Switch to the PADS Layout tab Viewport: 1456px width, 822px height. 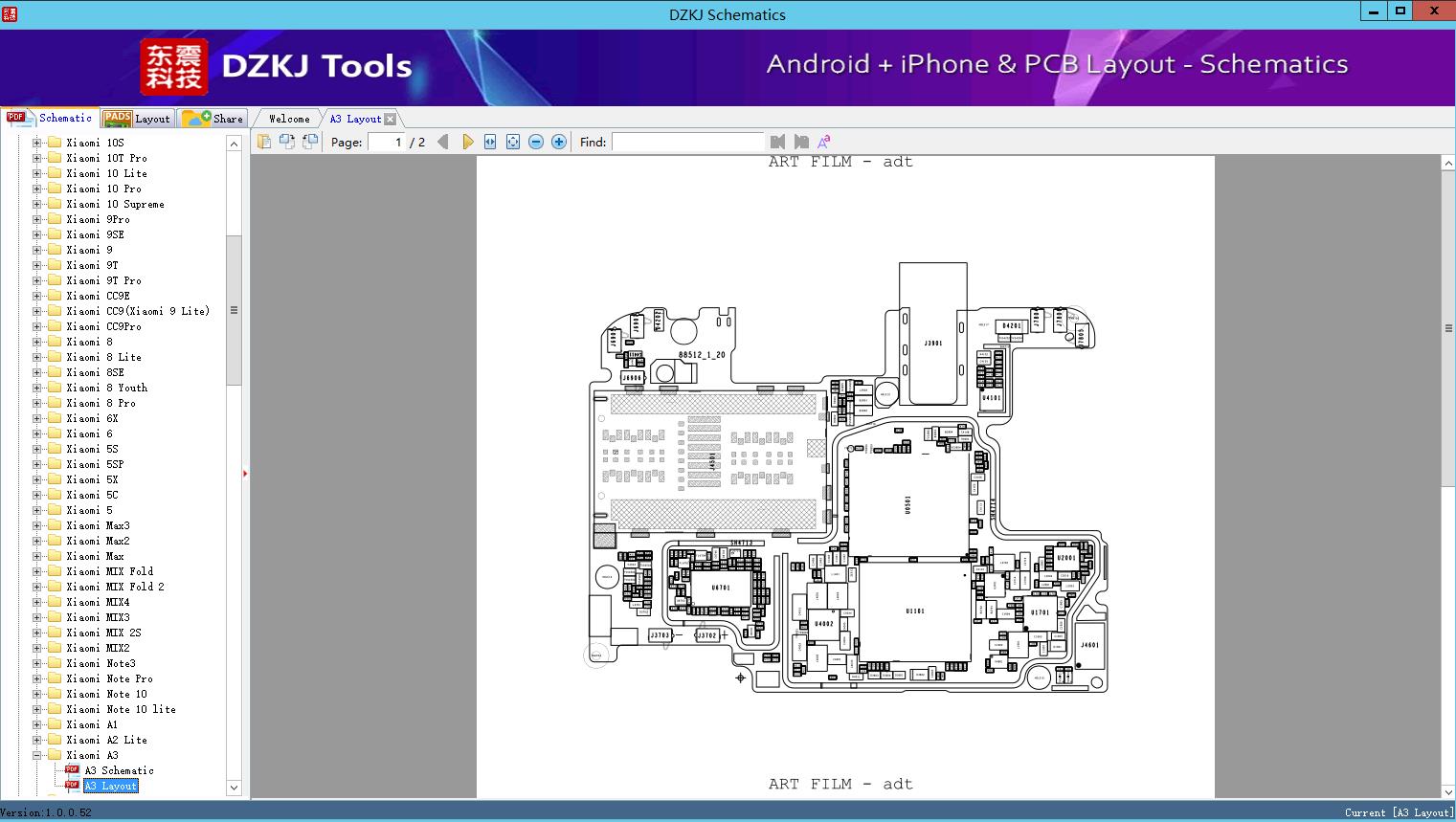[137, 118]
